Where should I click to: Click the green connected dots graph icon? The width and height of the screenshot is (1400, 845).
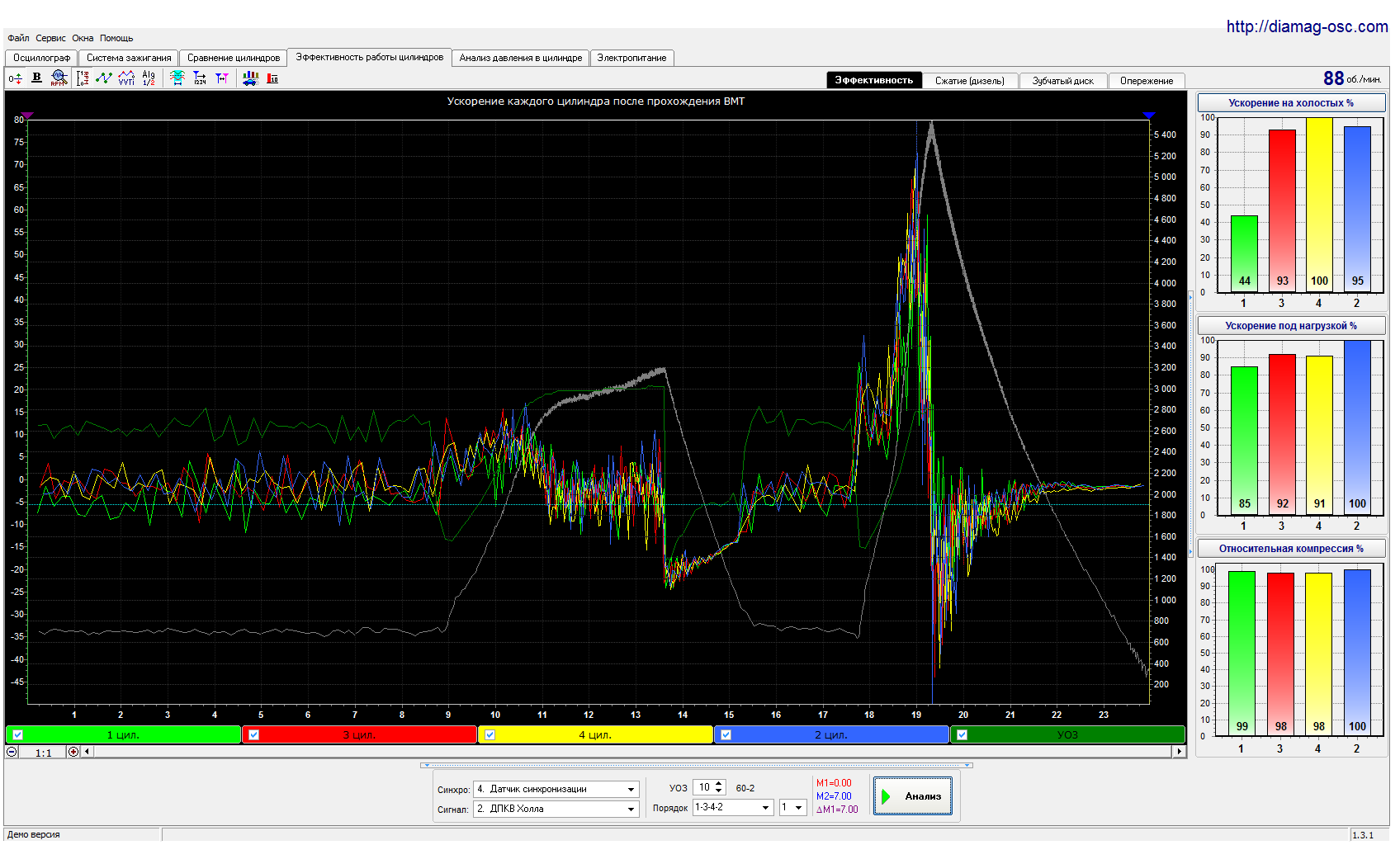tap(104, 78)
